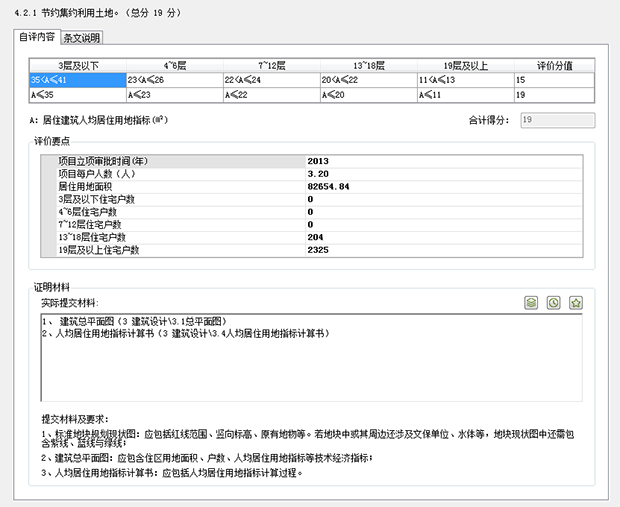This screenshot has height=507, width=620.
Task: Edit 13~18层住宅户数 value 204
Action: [444, 237]
